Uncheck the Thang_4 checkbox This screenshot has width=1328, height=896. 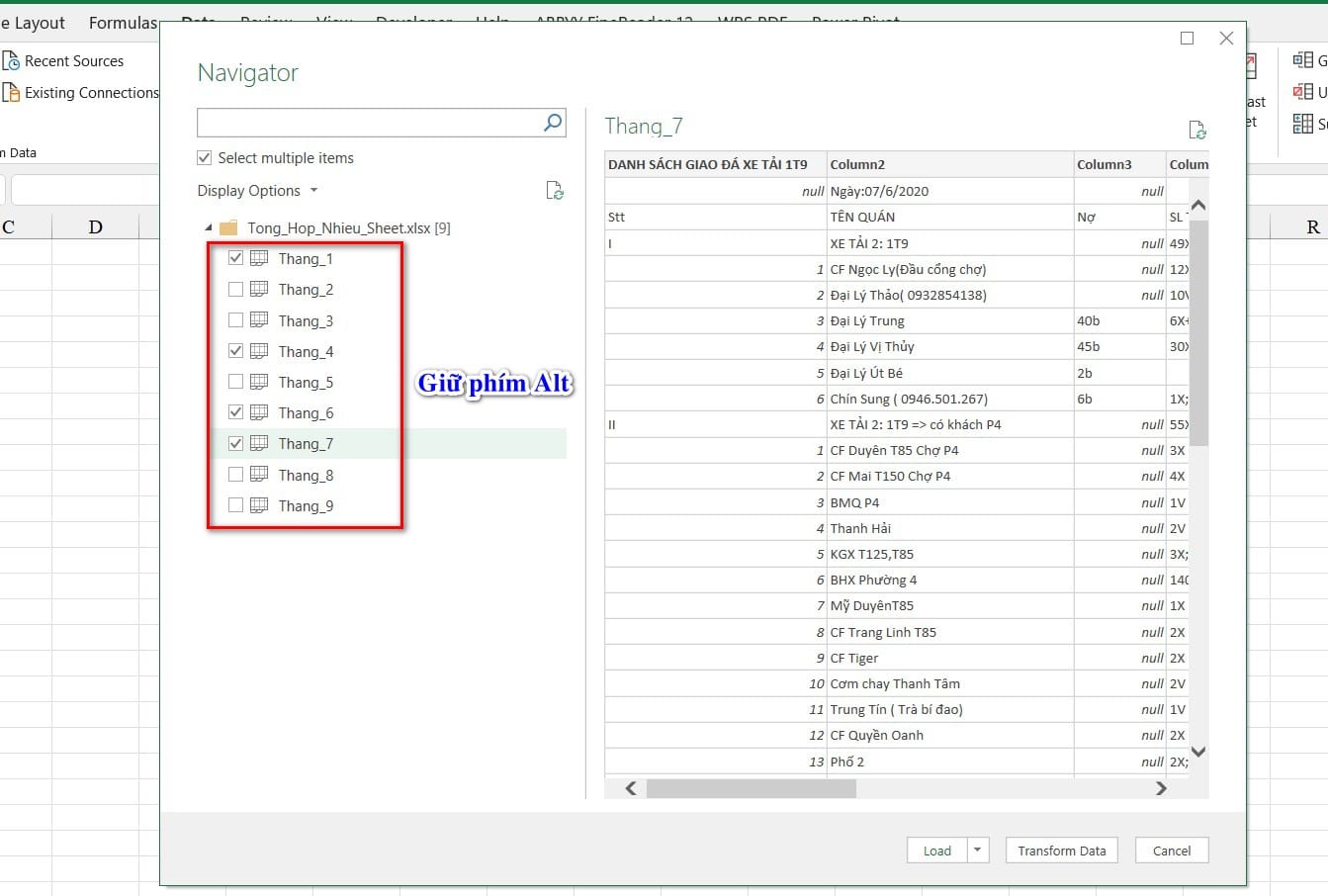235,351
